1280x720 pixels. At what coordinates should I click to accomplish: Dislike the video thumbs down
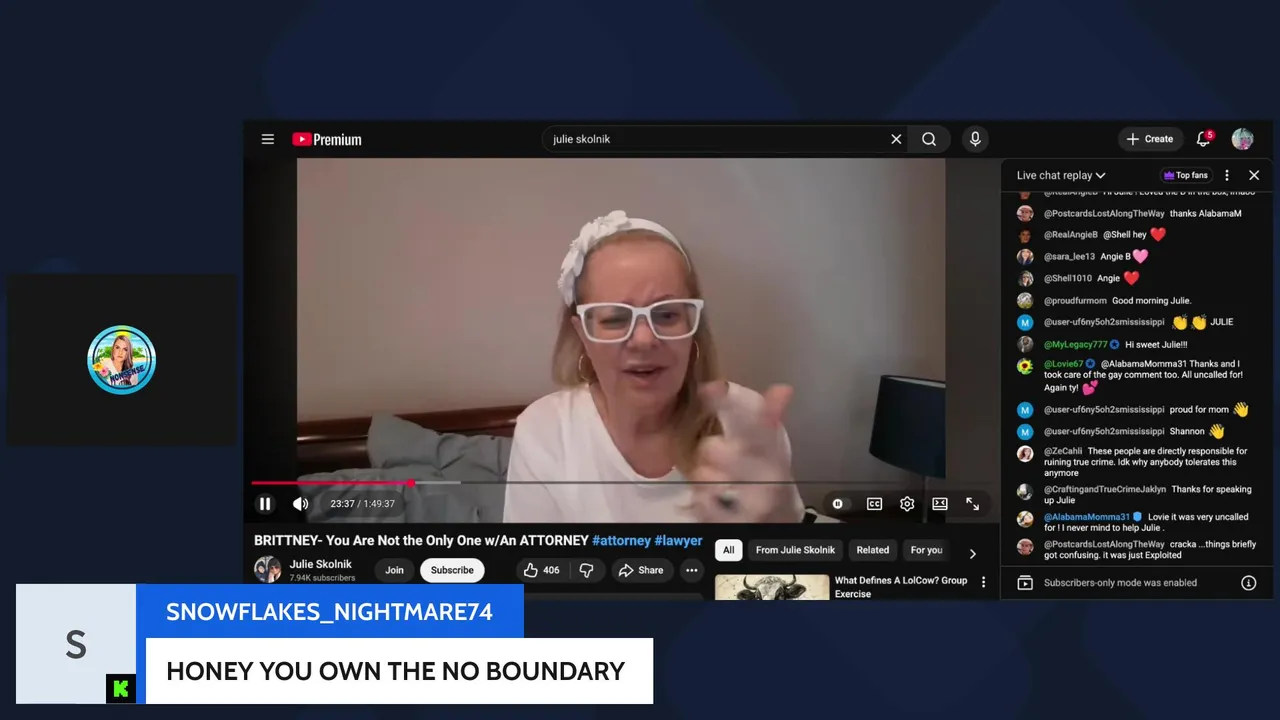coord(587,570)
